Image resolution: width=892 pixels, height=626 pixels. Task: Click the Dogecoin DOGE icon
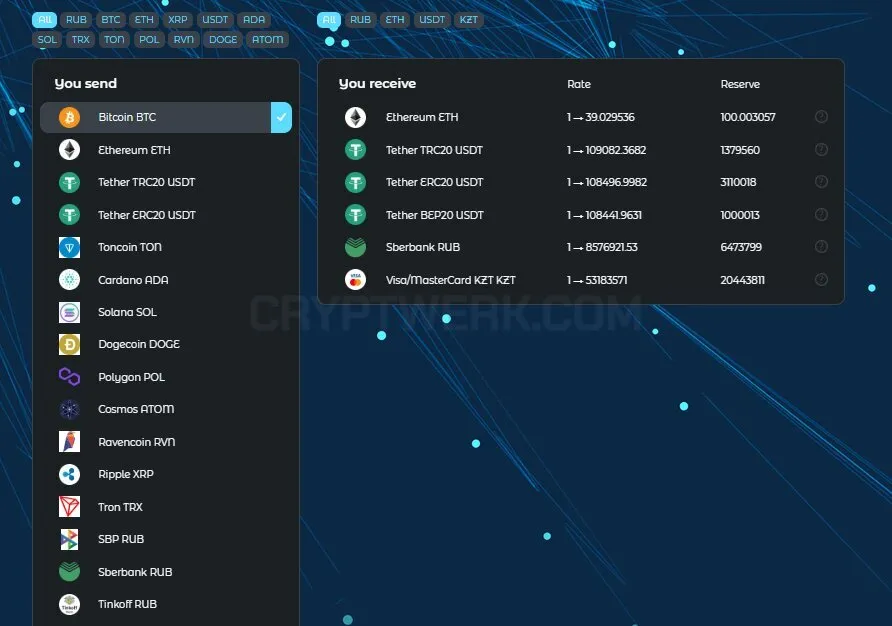coord(69,344)
